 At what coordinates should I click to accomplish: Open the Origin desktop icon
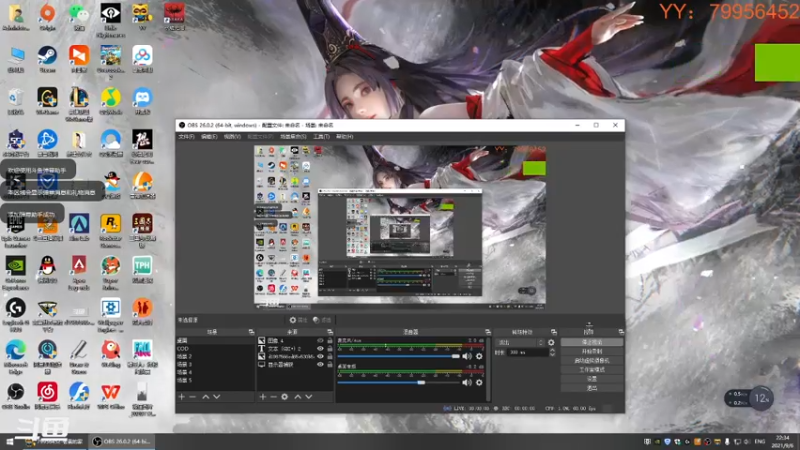click(x=47, y=16)
